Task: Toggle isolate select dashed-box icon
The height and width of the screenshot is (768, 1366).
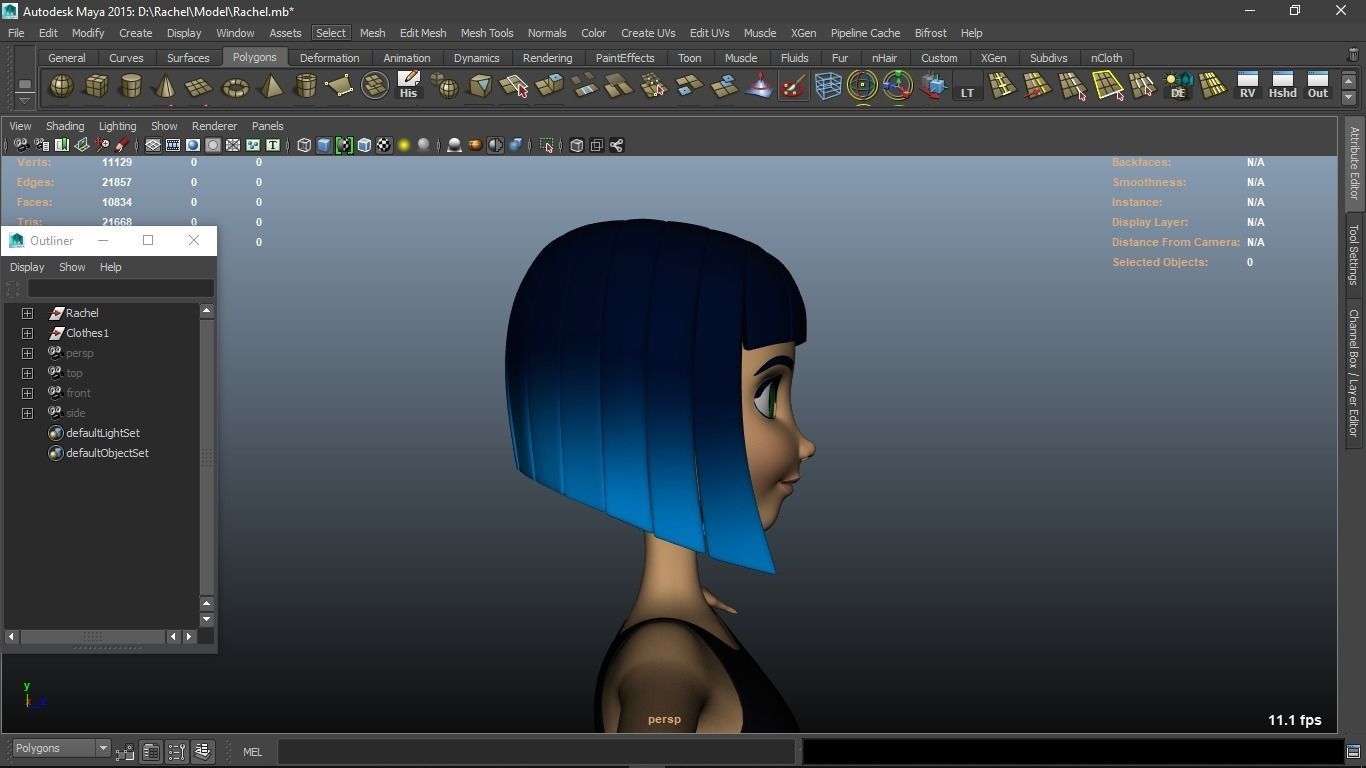Action: (547, 145)
